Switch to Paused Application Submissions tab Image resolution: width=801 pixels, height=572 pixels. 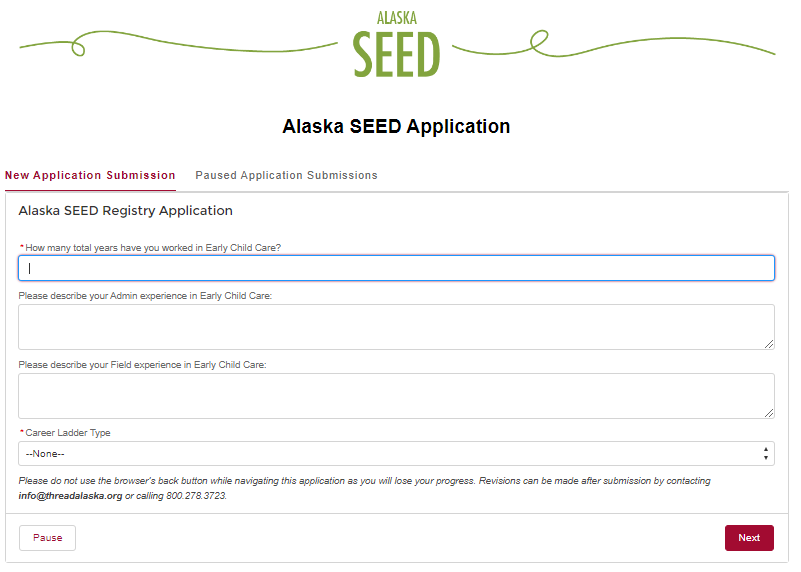pos(286,175)
